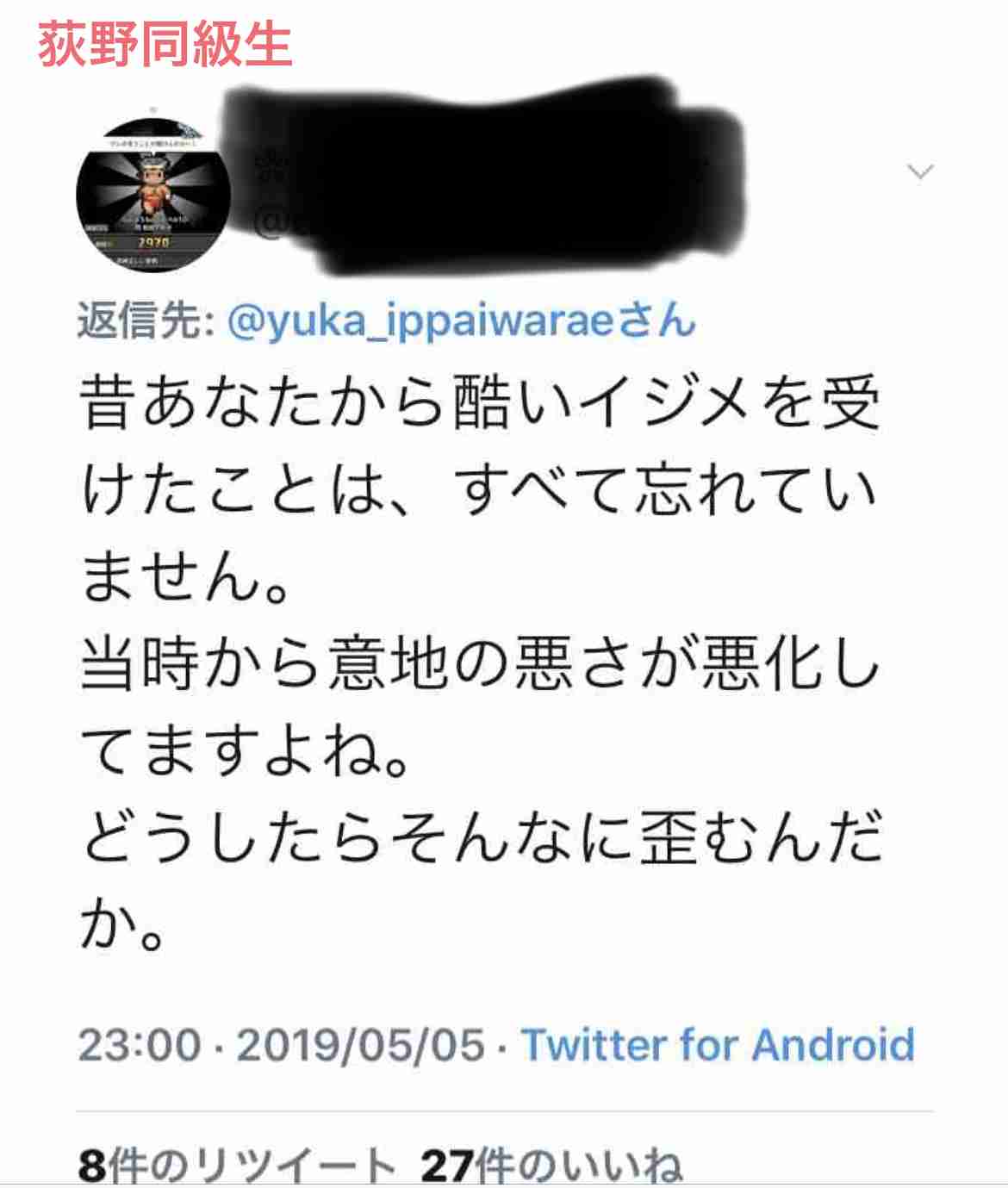View the 27件のいいね list
This screenshot has height=1188, width=1008.
[551, 1165]
